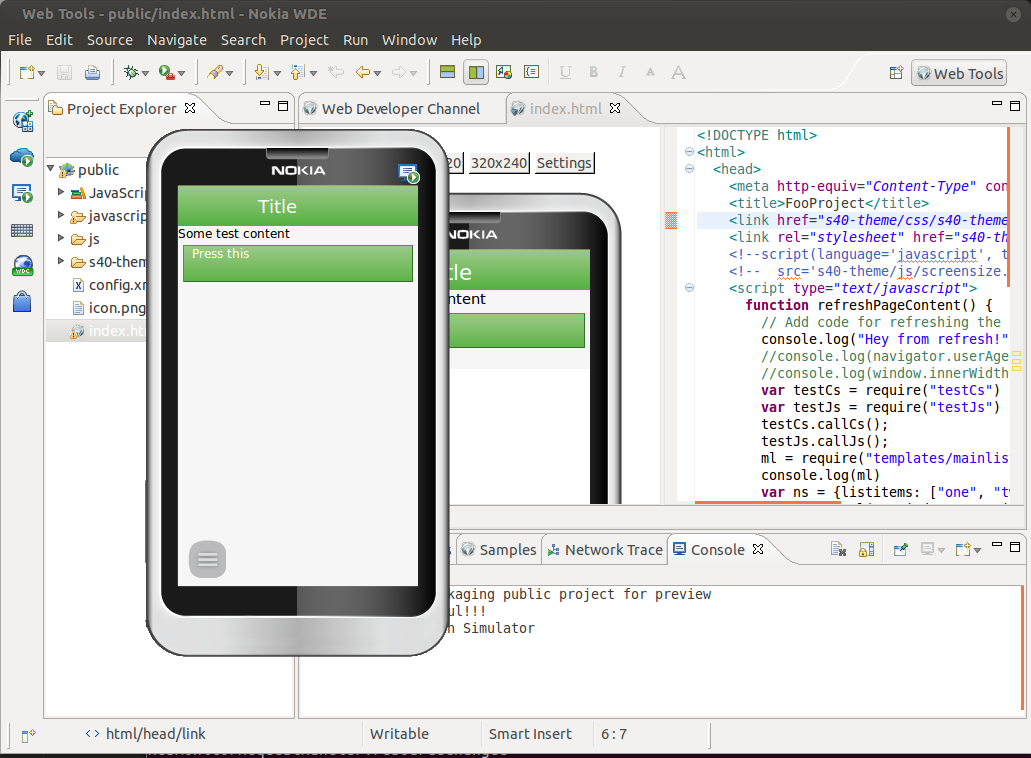Open the search tool dropdown arrow

(x=229, y=73)
